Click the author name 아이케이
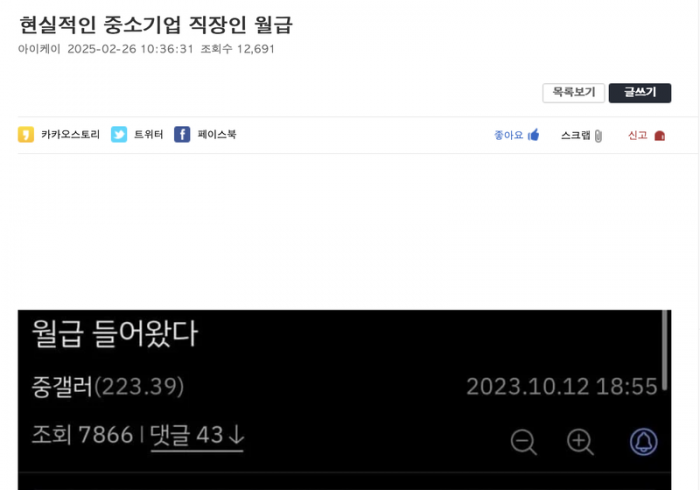 (39, 49)
